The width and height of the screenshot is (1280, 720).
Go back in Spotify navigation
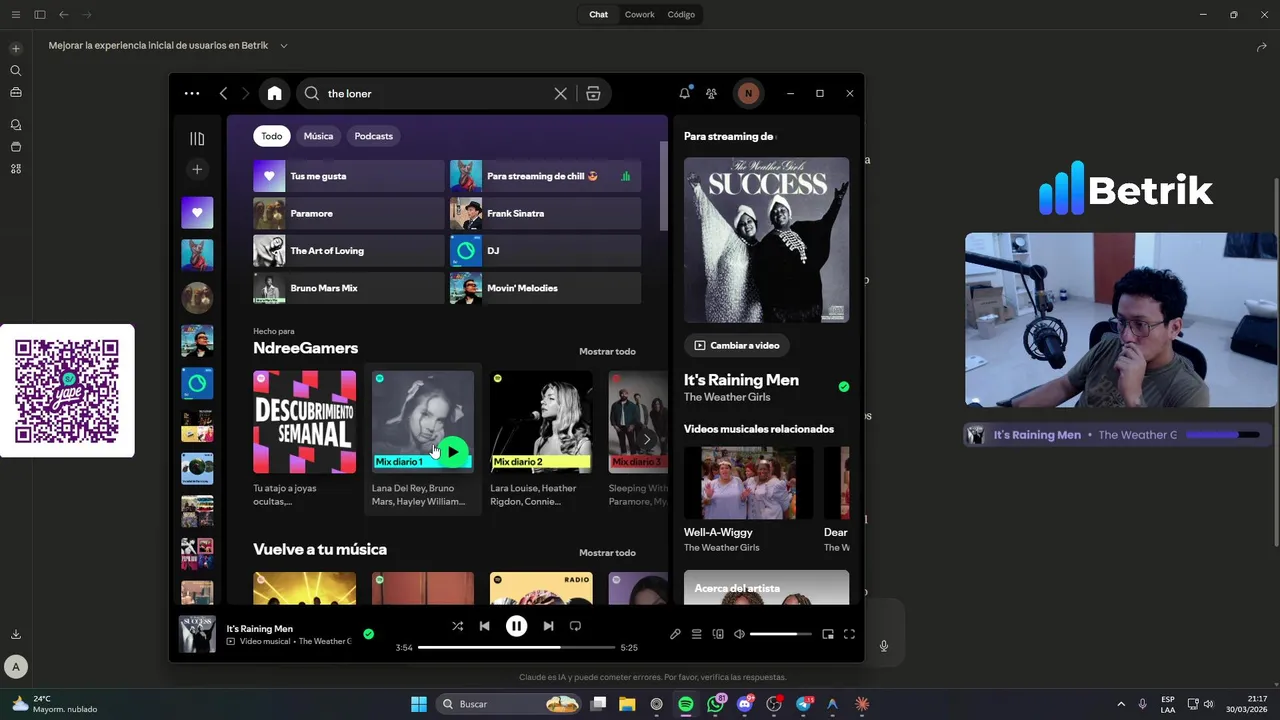click(x=223, y=93)
